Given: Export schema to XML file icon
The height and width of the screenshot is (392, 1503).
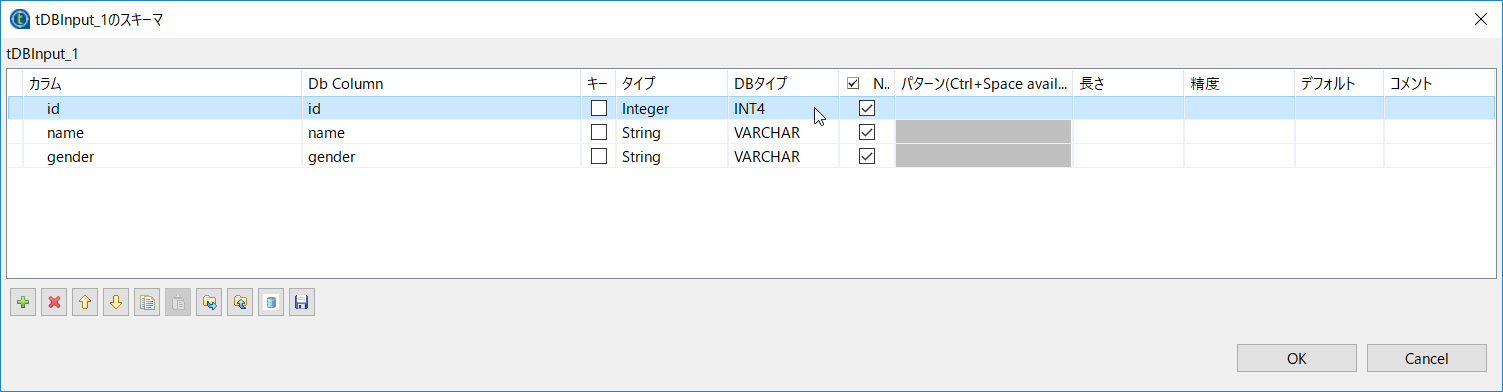Looking at the screenshot, I should click(240, 302).
